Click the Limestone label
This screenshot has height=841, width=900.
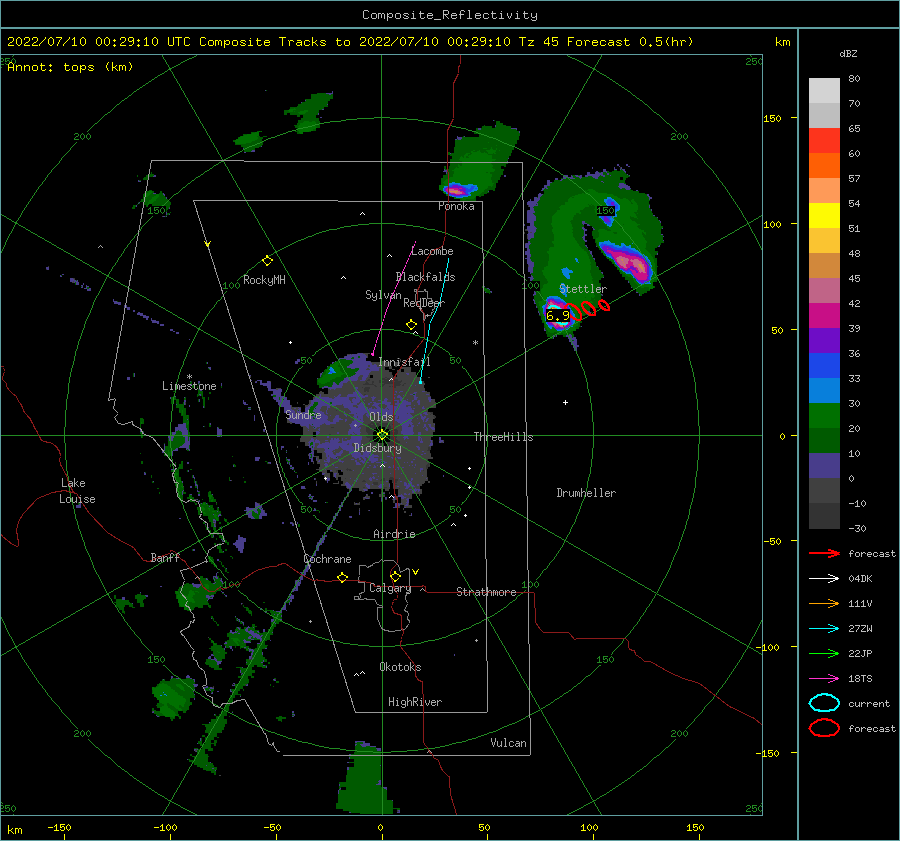(x=189, y=386)
